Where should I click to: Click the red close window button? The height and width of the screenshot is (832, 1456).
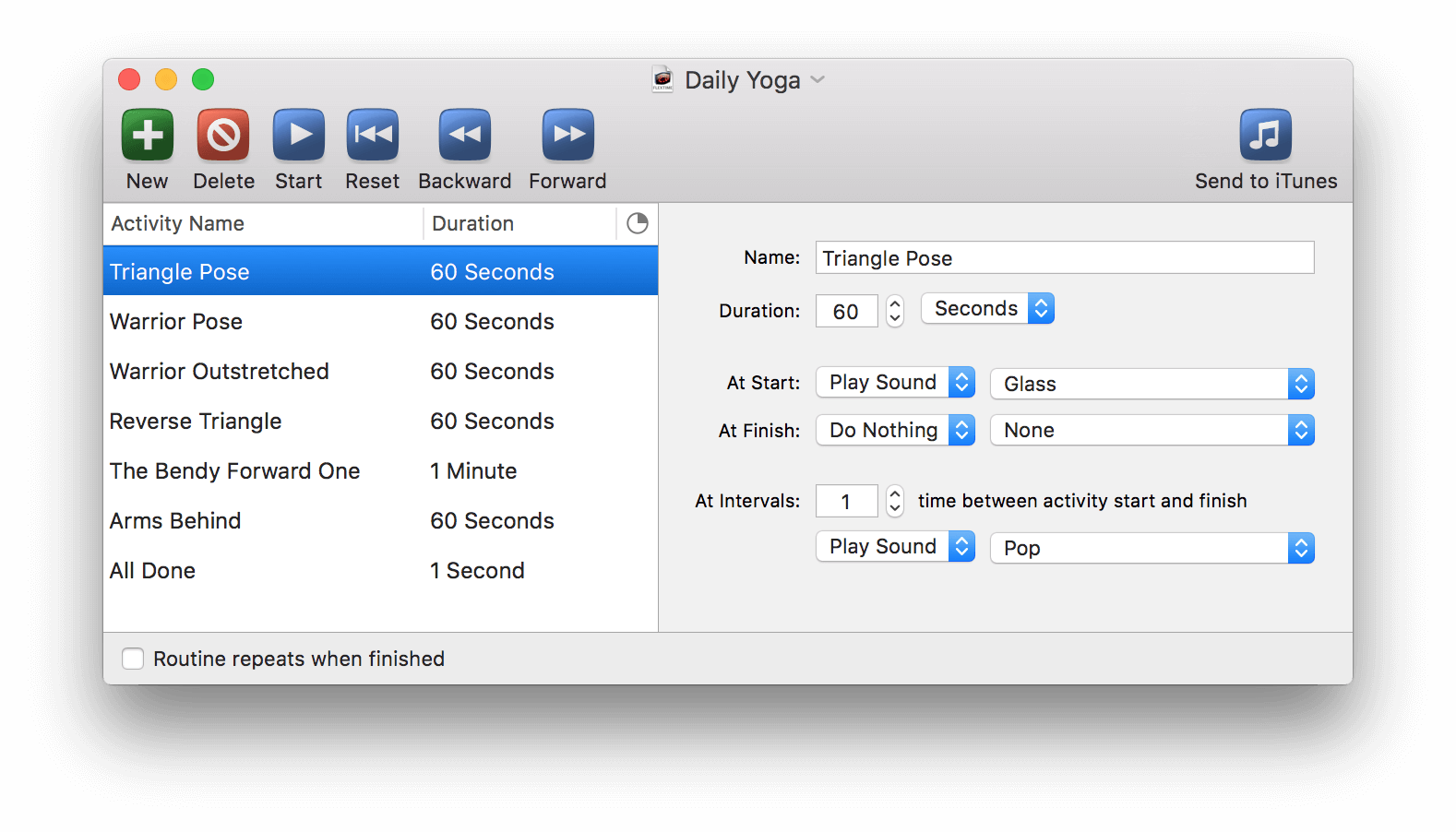pyautogui.click(x=129, y=80)
